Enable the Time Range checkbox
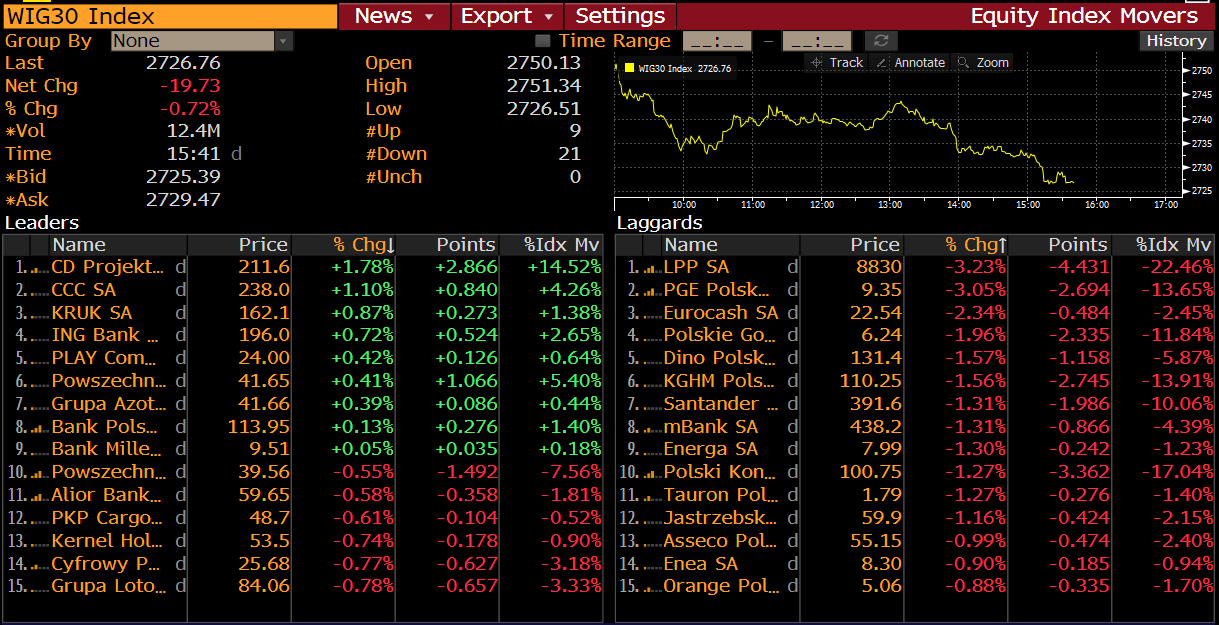This screenshot has height=625, width=1219. 543,41
